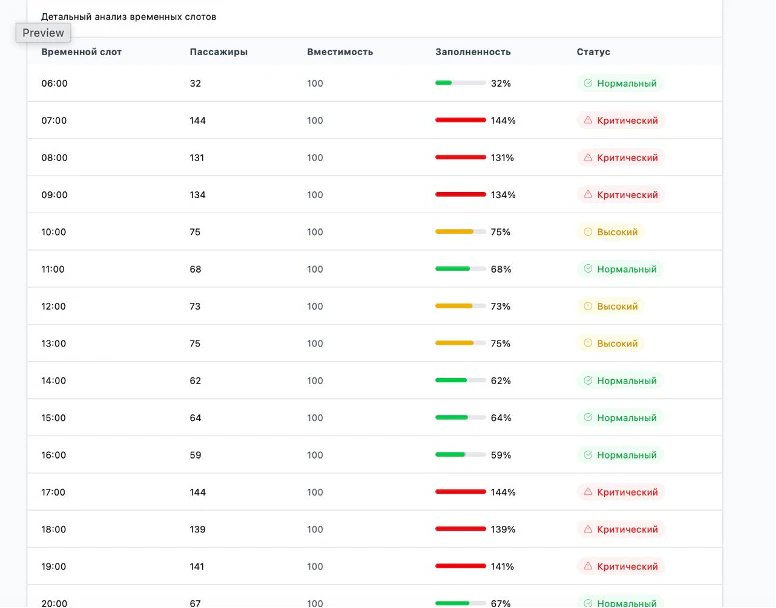Click the Детальный анализ временных слотов heading
The height and width of the screenshot is (608, 776).
[x=129, y=17]
